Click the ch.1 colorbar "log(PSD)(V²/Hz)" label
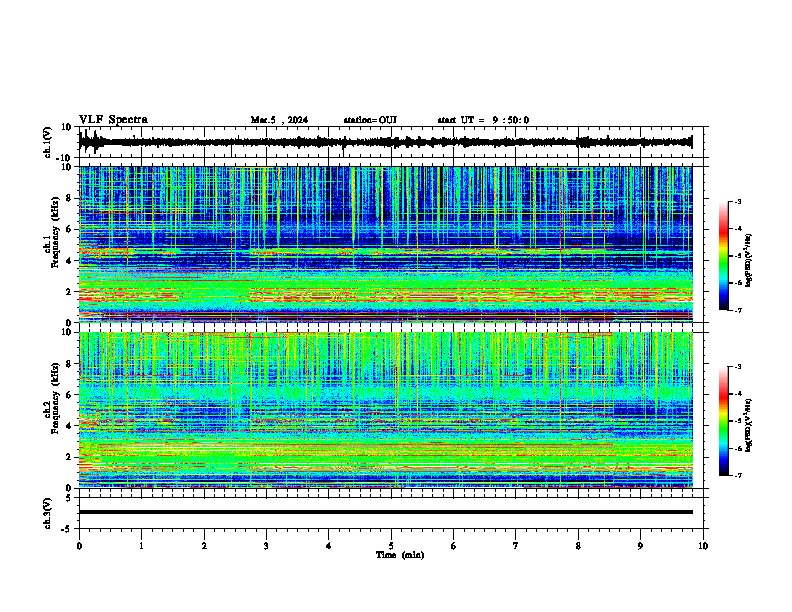Image resolution: width=792 pixels, height=612 pixels. click(748, 260)
